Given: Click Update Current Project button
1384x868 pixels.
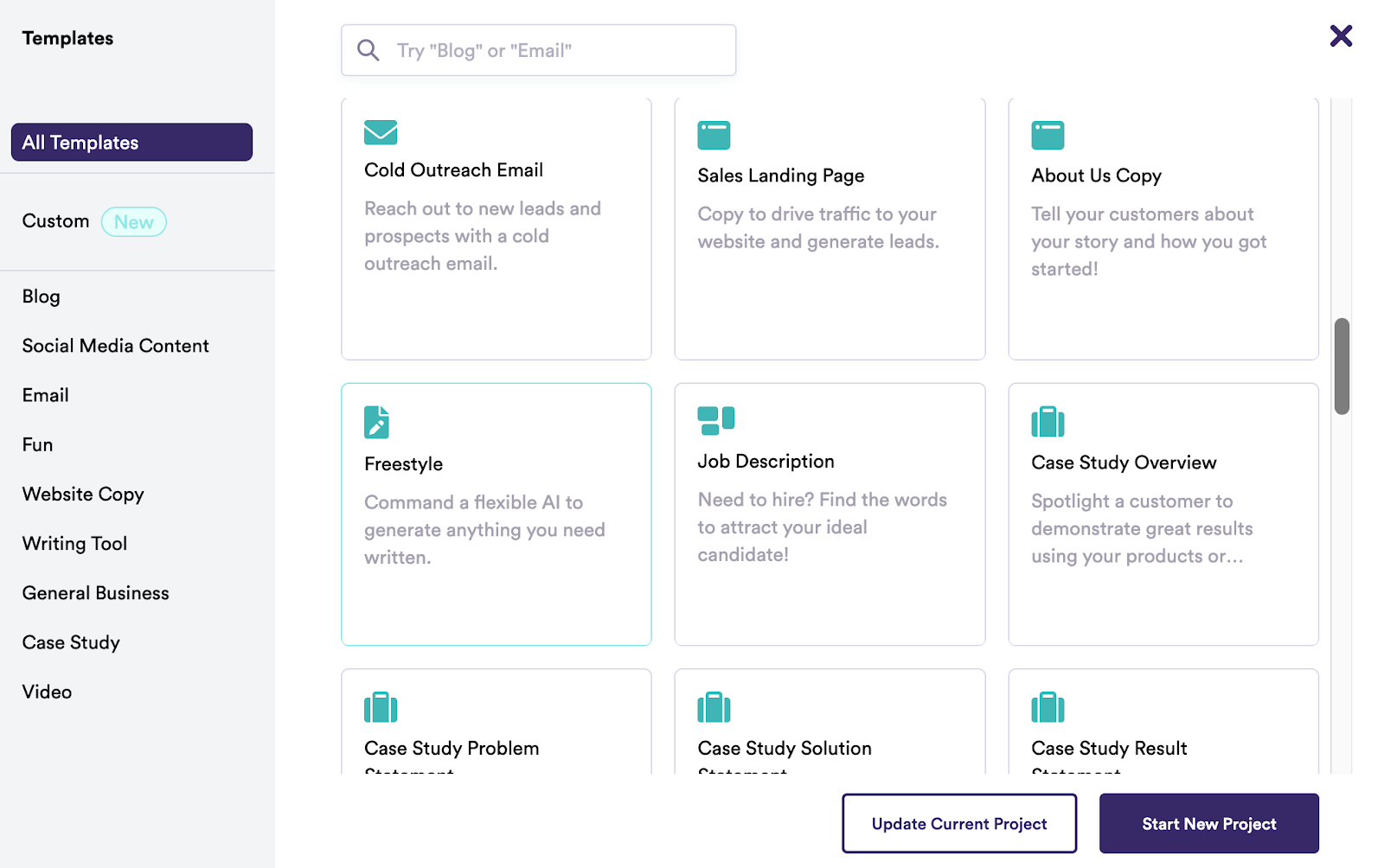Looking at the screenshot, I should [x=959, y=824].
